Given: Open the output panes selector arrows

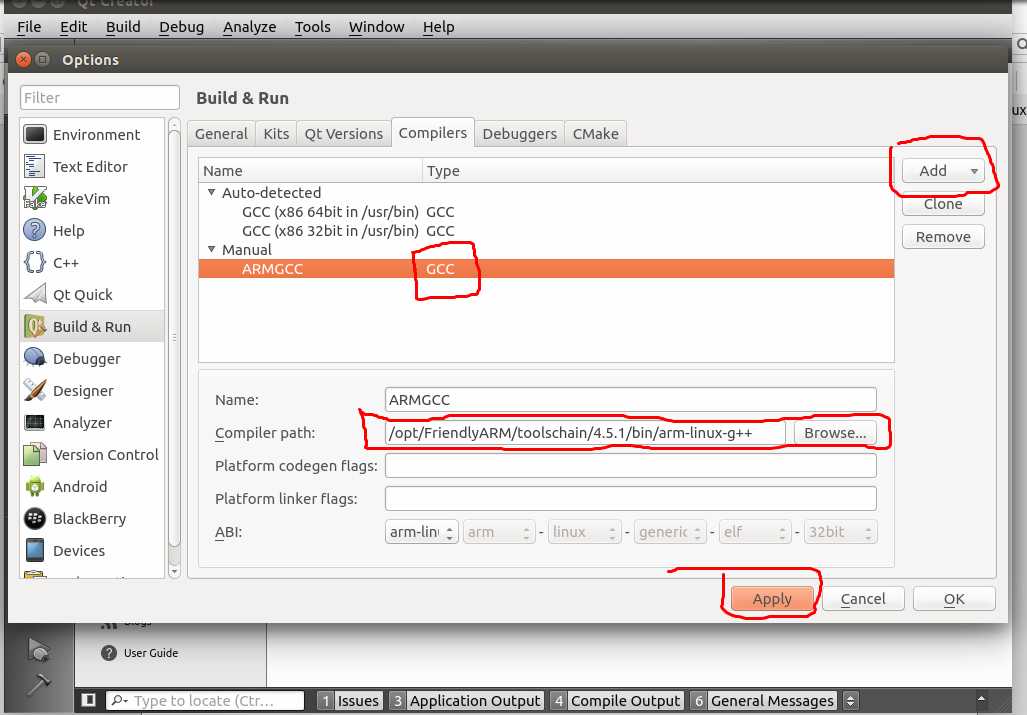Looking at the screenshot, I should point(850,701).
